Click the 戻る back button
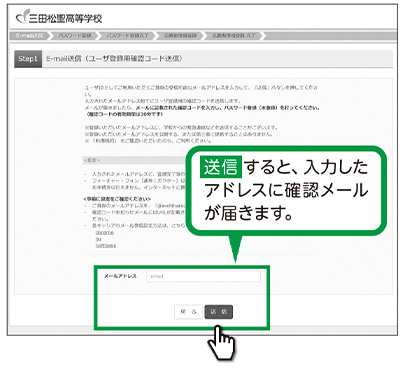 coord(188,312)
